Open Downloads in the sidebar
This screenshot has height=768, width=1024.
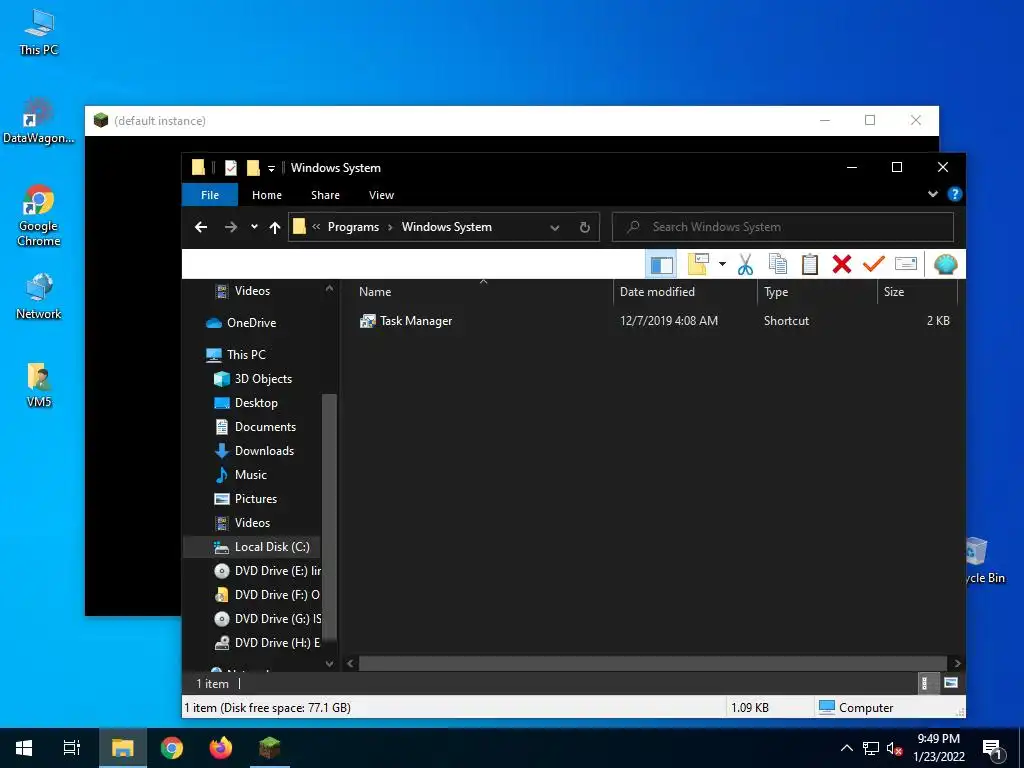tap(264, 451)
